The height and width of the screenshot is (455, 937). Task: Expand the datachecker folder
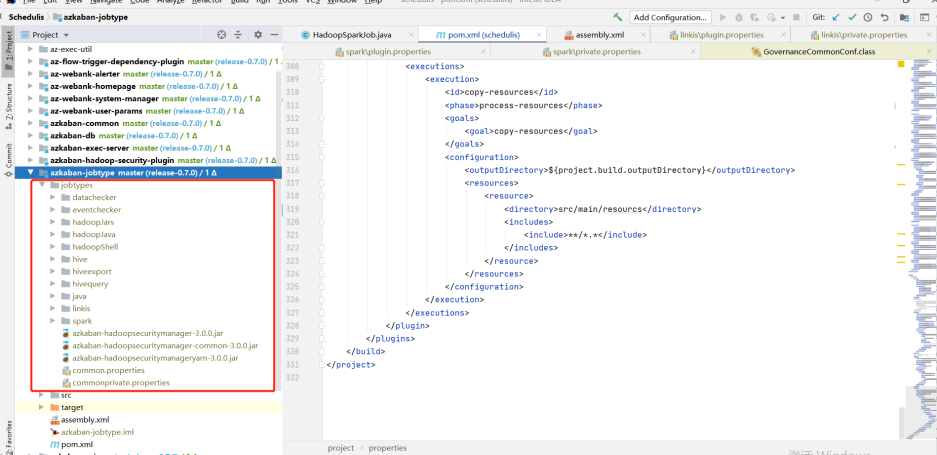(53, 198)
